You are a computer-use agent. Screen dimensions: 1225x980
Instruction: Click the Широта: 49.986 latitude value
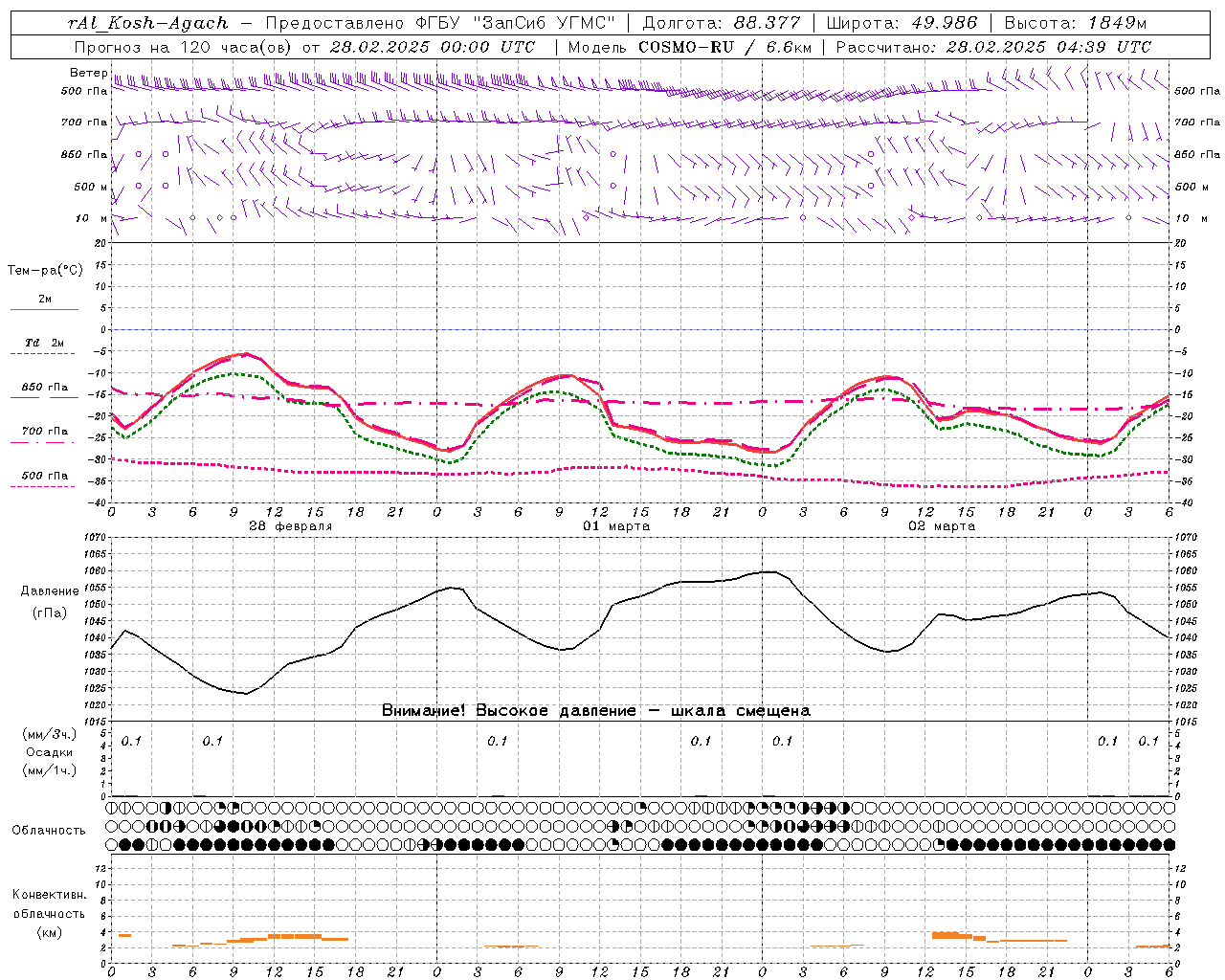coord(902,23)
